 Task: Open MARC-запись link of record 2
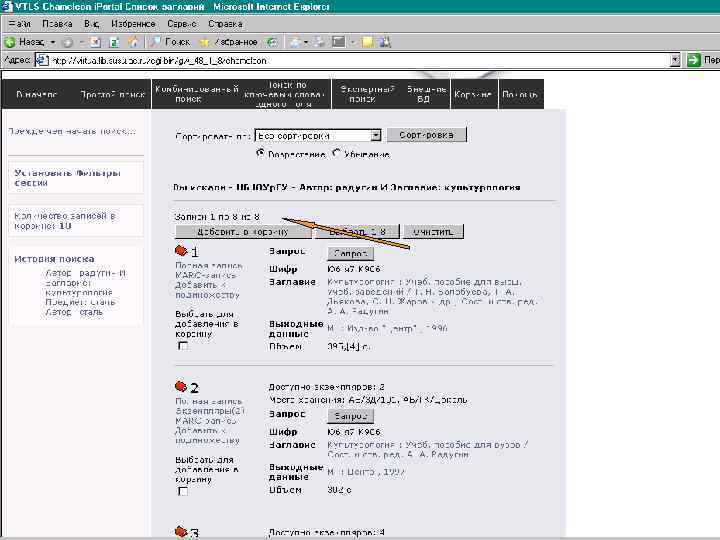coord(206,421)
